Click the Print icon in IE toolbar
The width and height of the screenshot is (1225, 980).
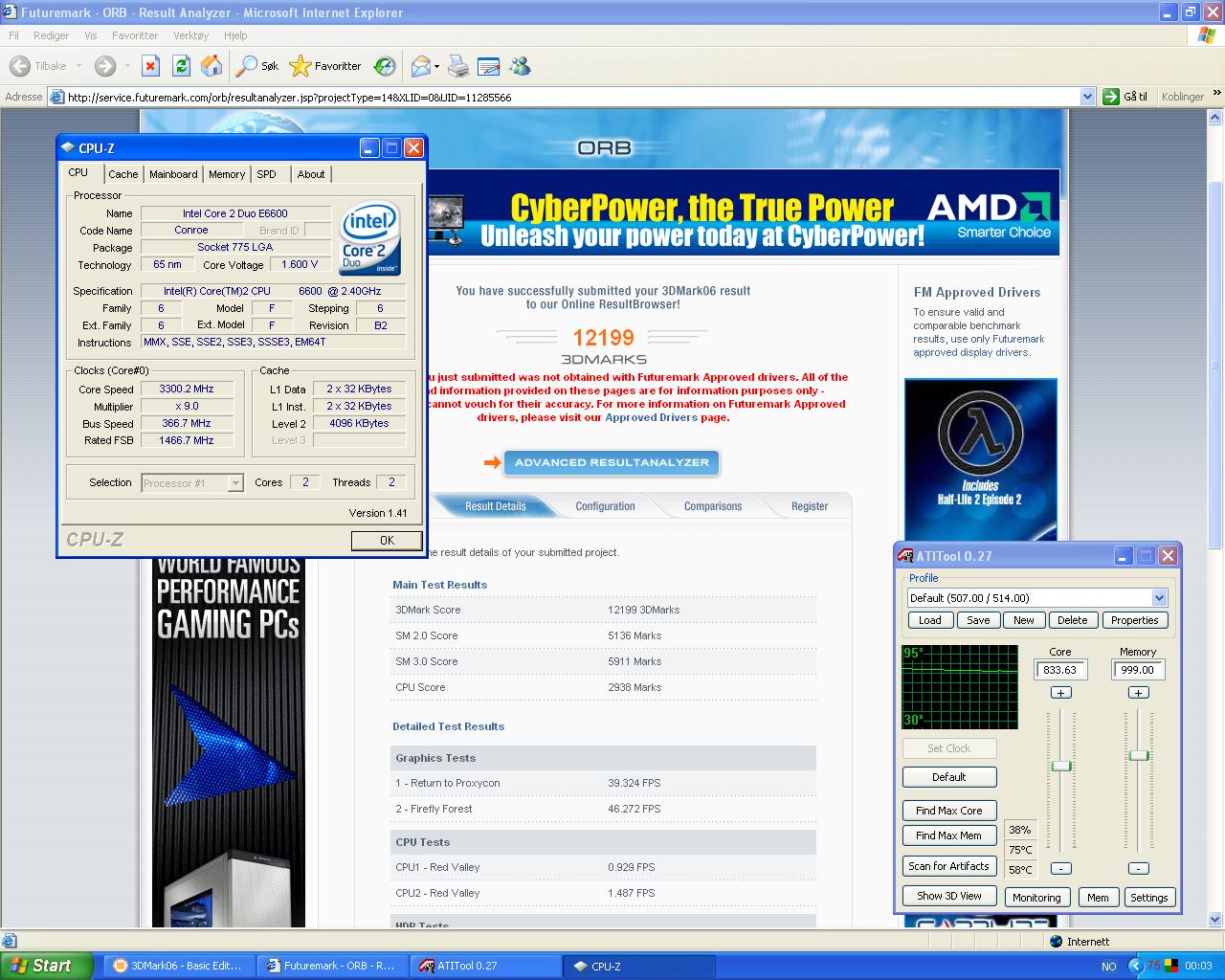[458, 66]
